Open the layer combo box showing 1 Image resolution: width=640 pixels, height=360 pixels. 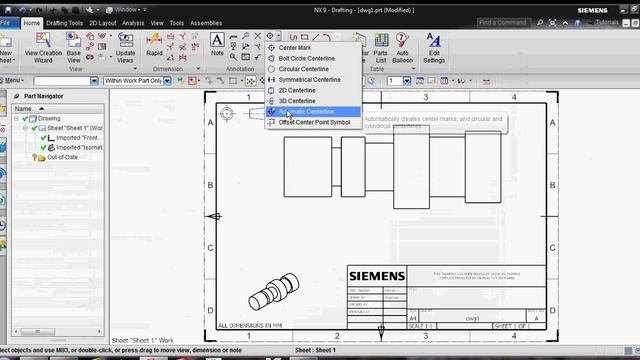(399, 81)
